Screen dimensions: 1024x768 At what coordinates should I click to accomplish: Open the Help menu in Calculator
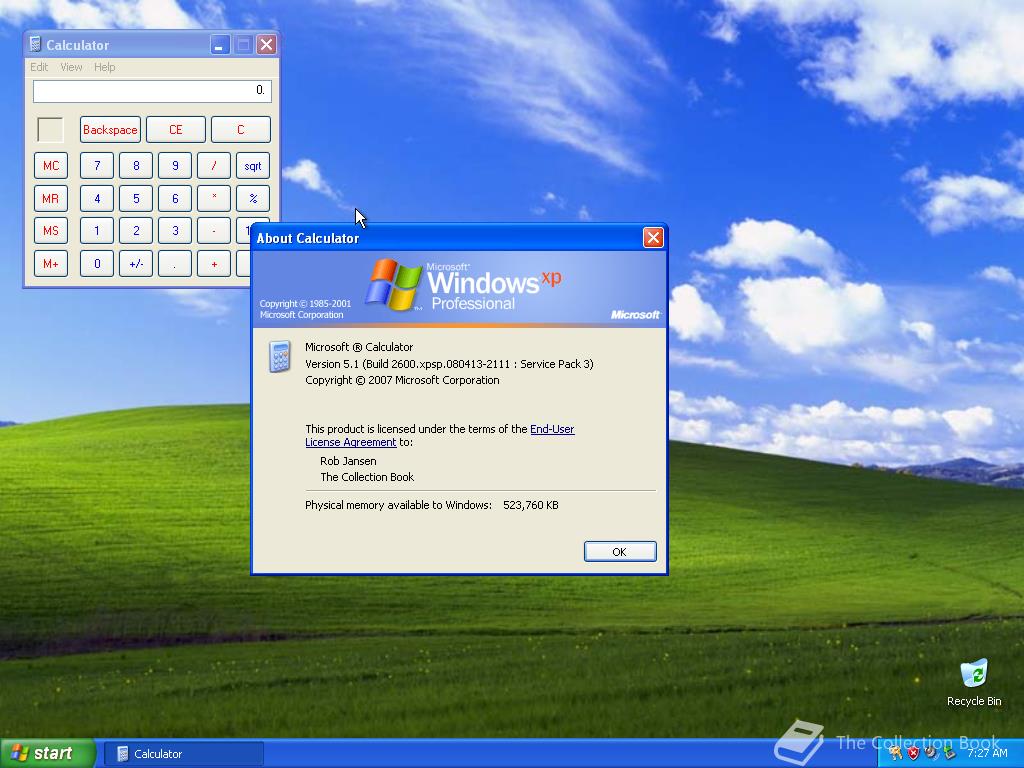click(104, 67)
